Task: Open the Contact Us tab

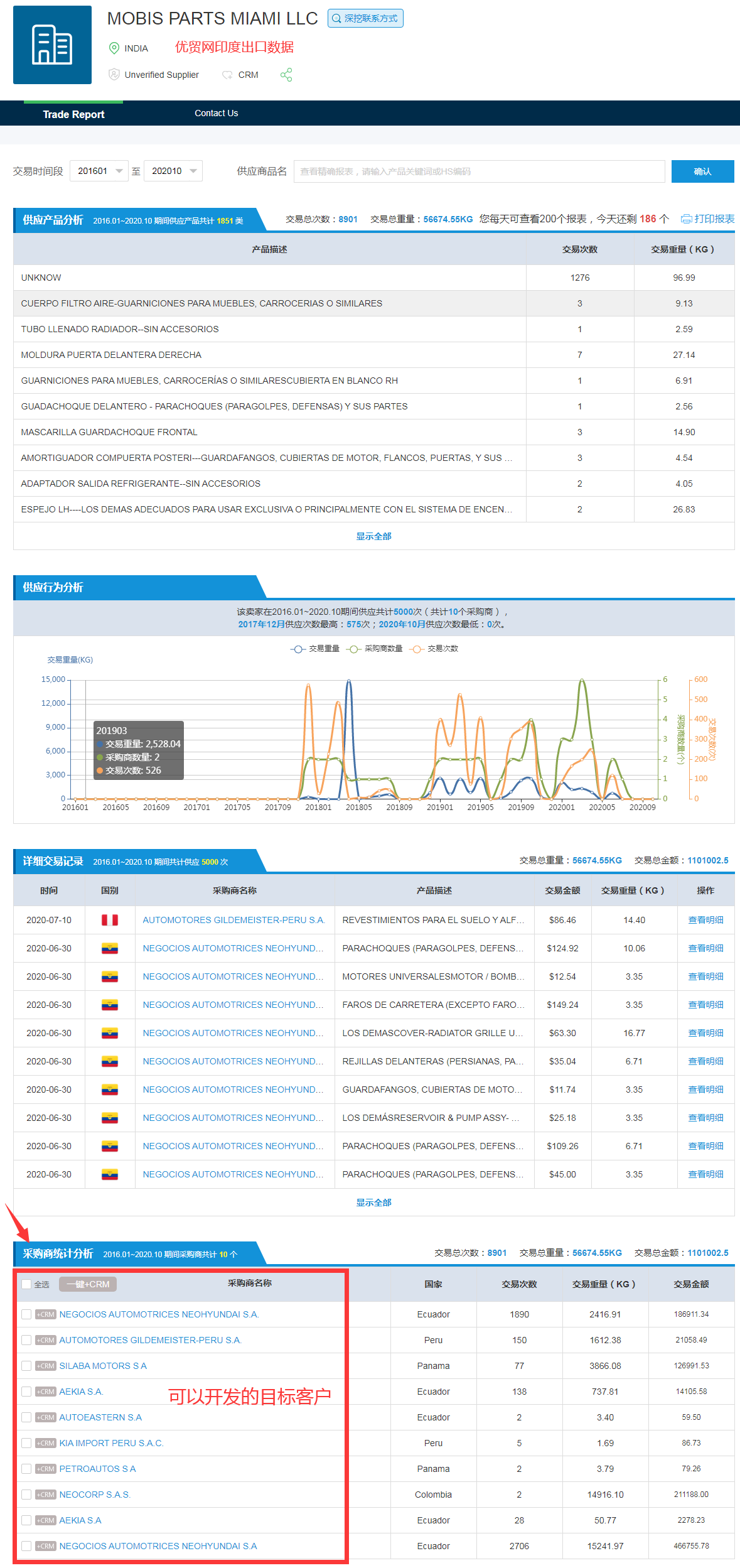Action: [x=216, y=113]
